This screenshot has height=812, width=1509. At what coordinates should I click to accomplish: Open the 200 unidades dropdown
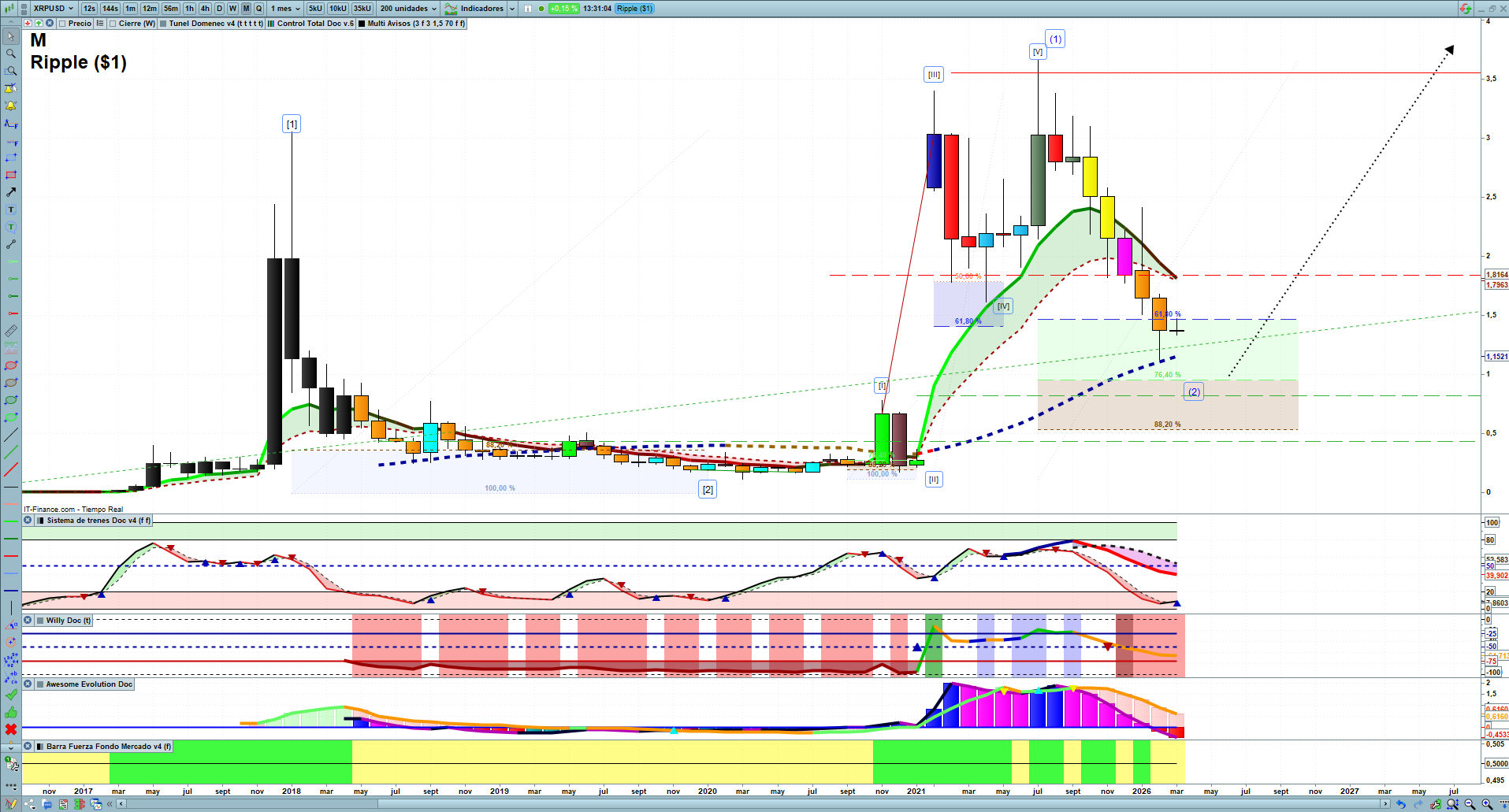pyautogui.click(x=407, y=9)
